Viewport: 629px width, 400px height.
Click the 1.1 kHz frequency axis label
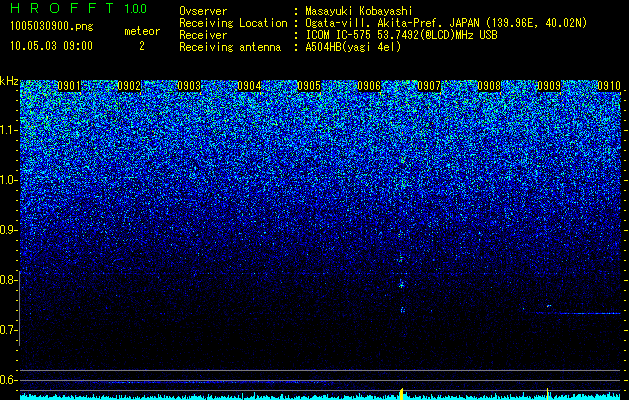[9, 130]
